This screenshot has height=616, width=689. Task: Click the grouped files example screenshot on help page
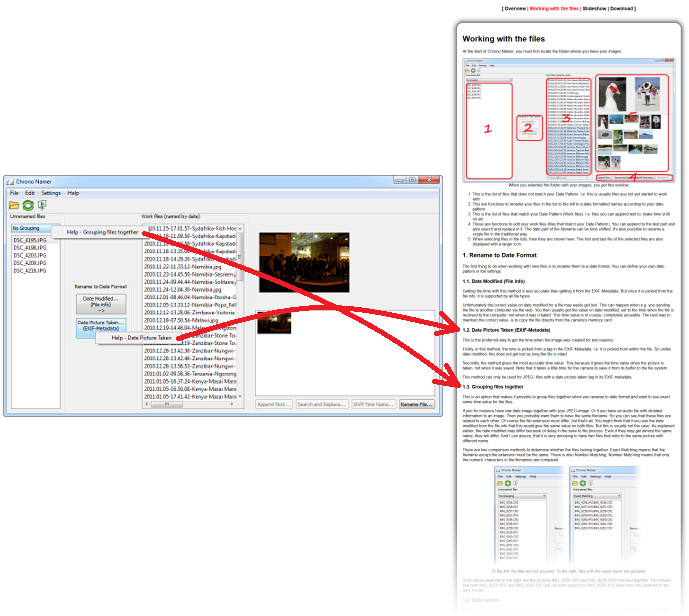point(604,515)
